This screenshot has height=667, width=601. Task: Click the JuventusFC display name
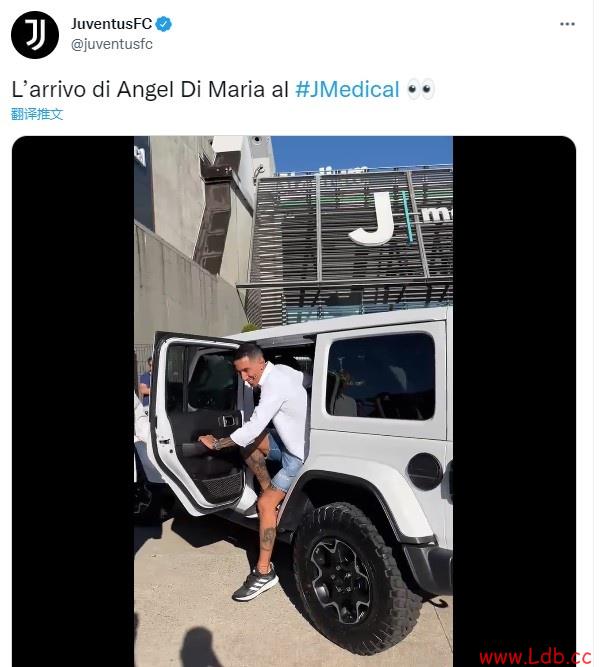(x=111, y=24)
